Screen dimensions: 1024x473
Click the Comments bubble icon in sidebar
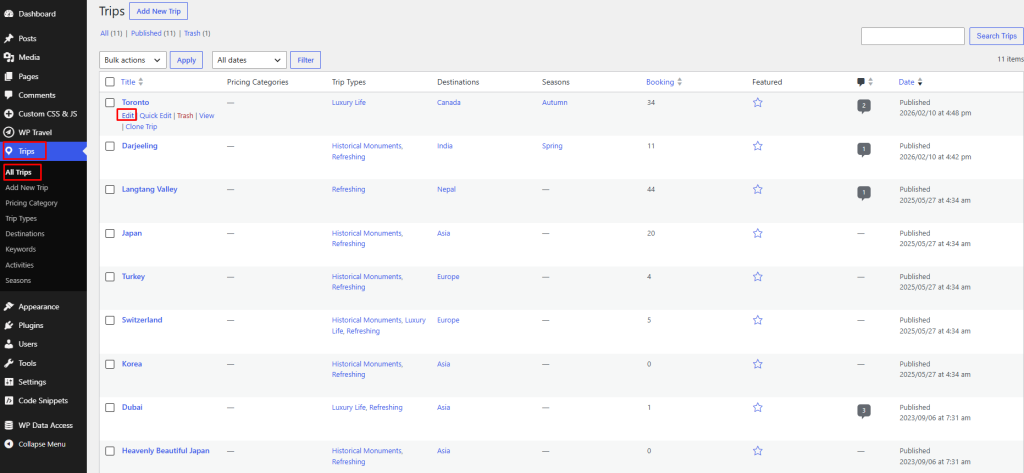[9, 95]
